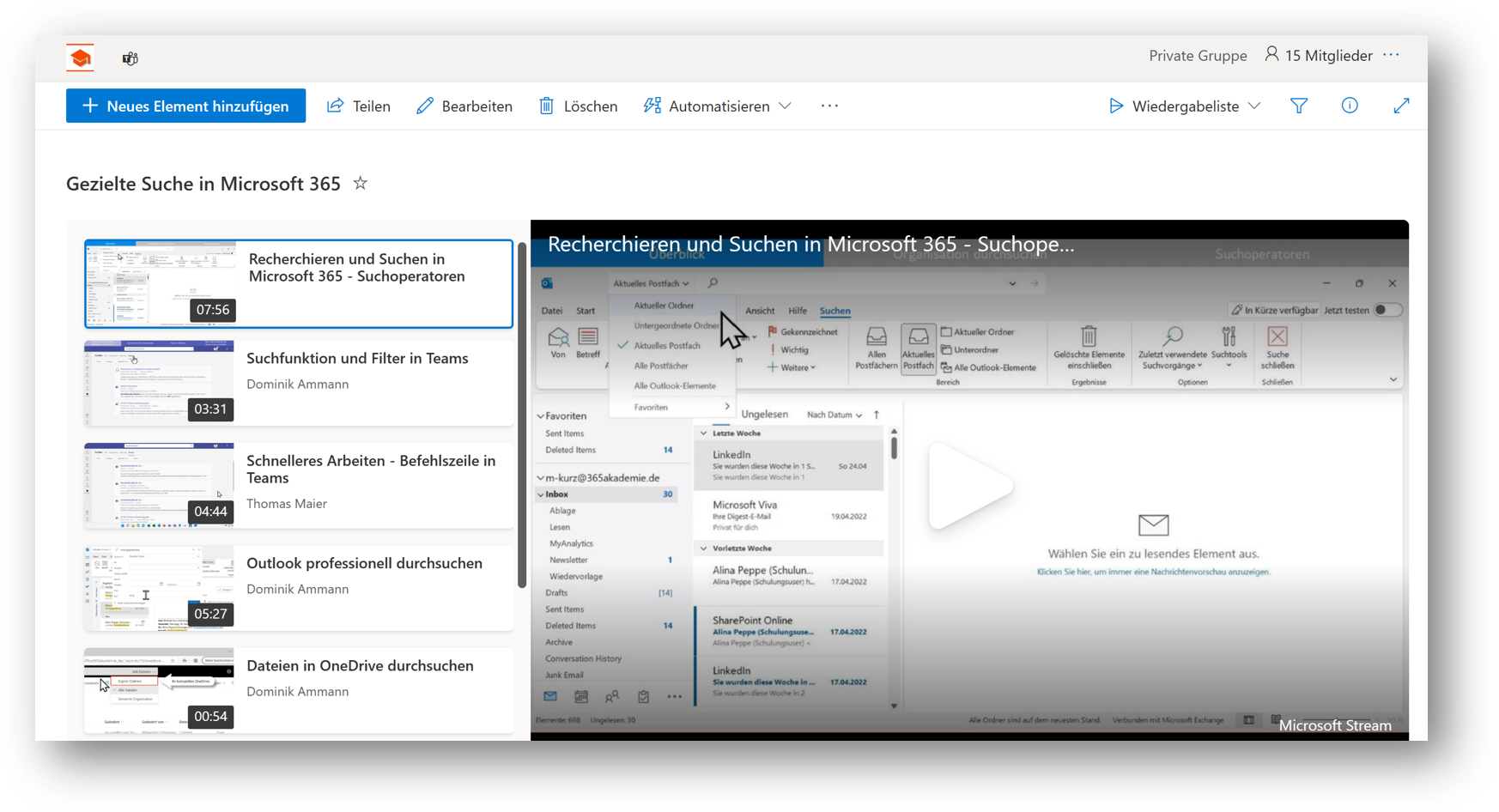In the video, open the Ansicht tab
Image resolution: width=1499 pixels, height=812 pixels.
click(760, 311)
